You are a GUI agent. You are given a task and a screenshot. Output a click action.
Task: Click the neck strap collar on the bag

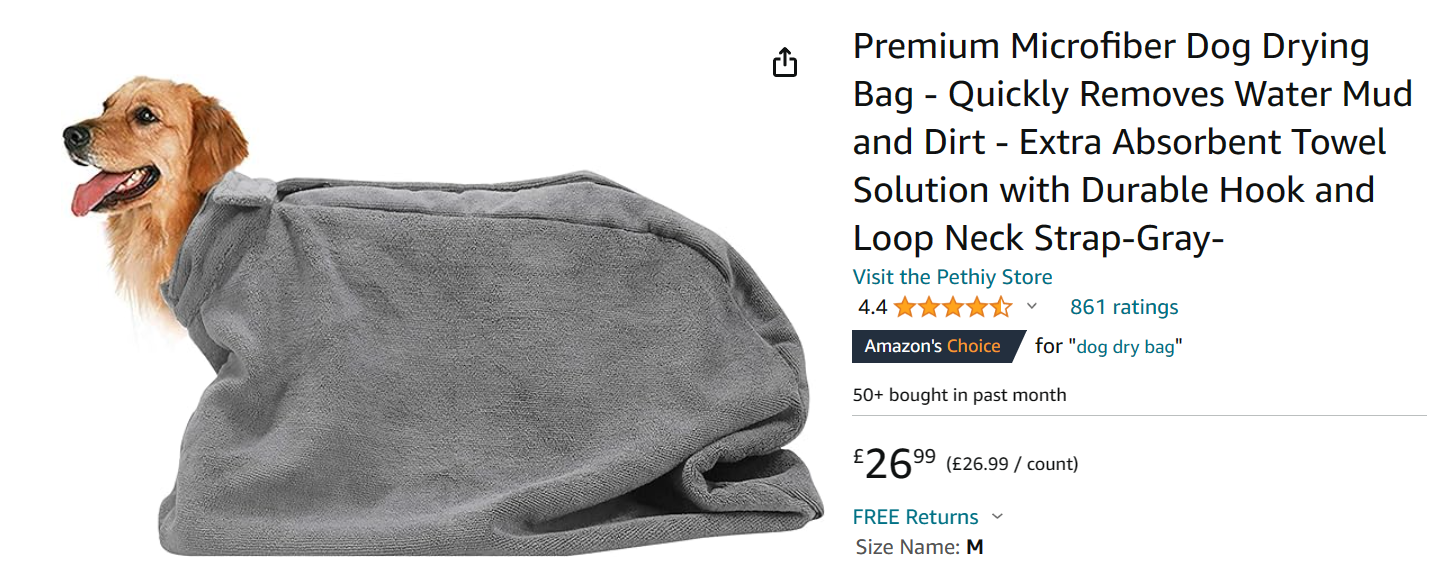pyautogui.click(x=238, y=198)
